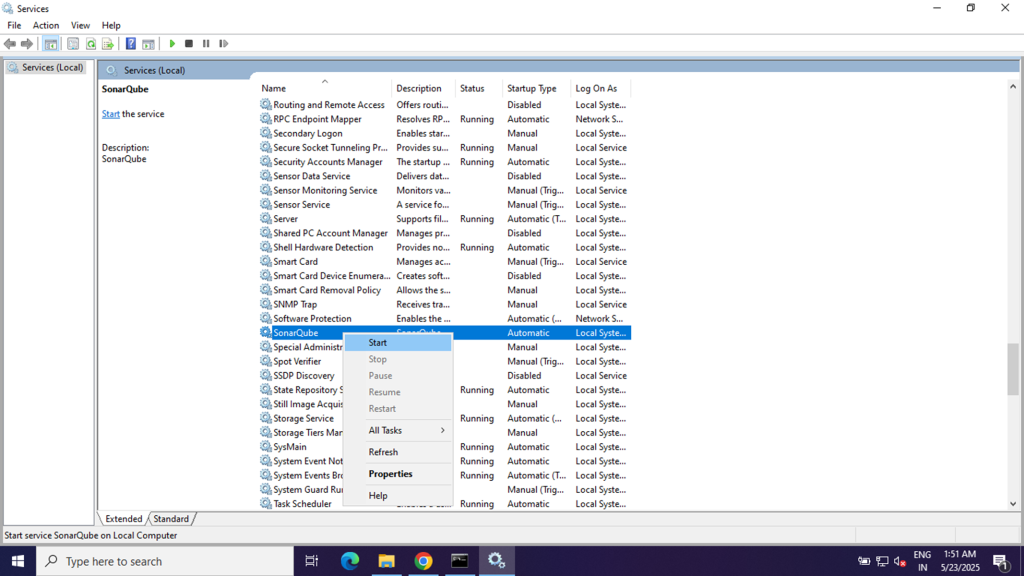Image resolution: width=1024 pixels, height=576 pixels.
Task: Select Properties from the context menu
Action: pos(390,474)
